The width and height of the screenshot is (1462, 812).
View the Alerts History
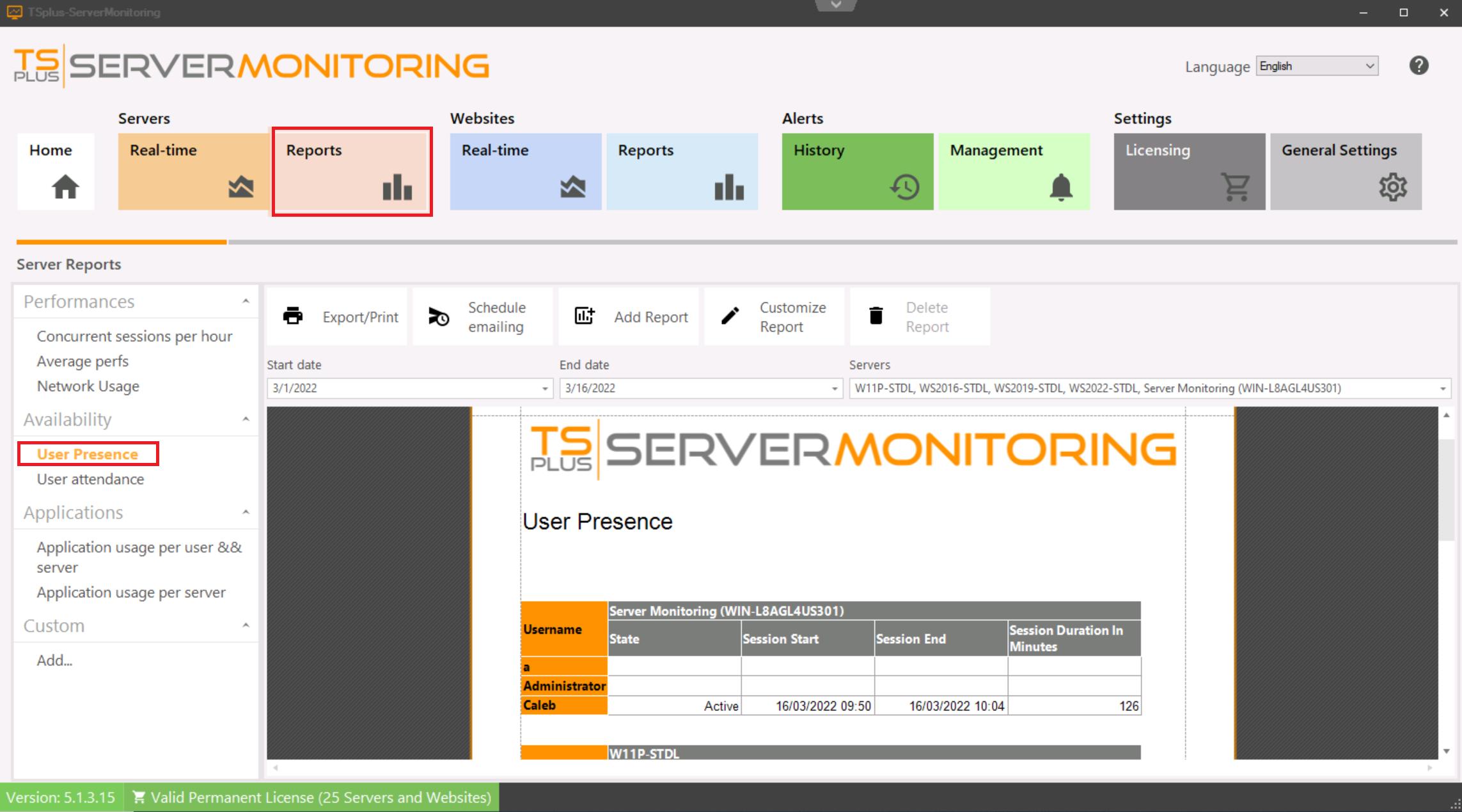click(857, 171)
